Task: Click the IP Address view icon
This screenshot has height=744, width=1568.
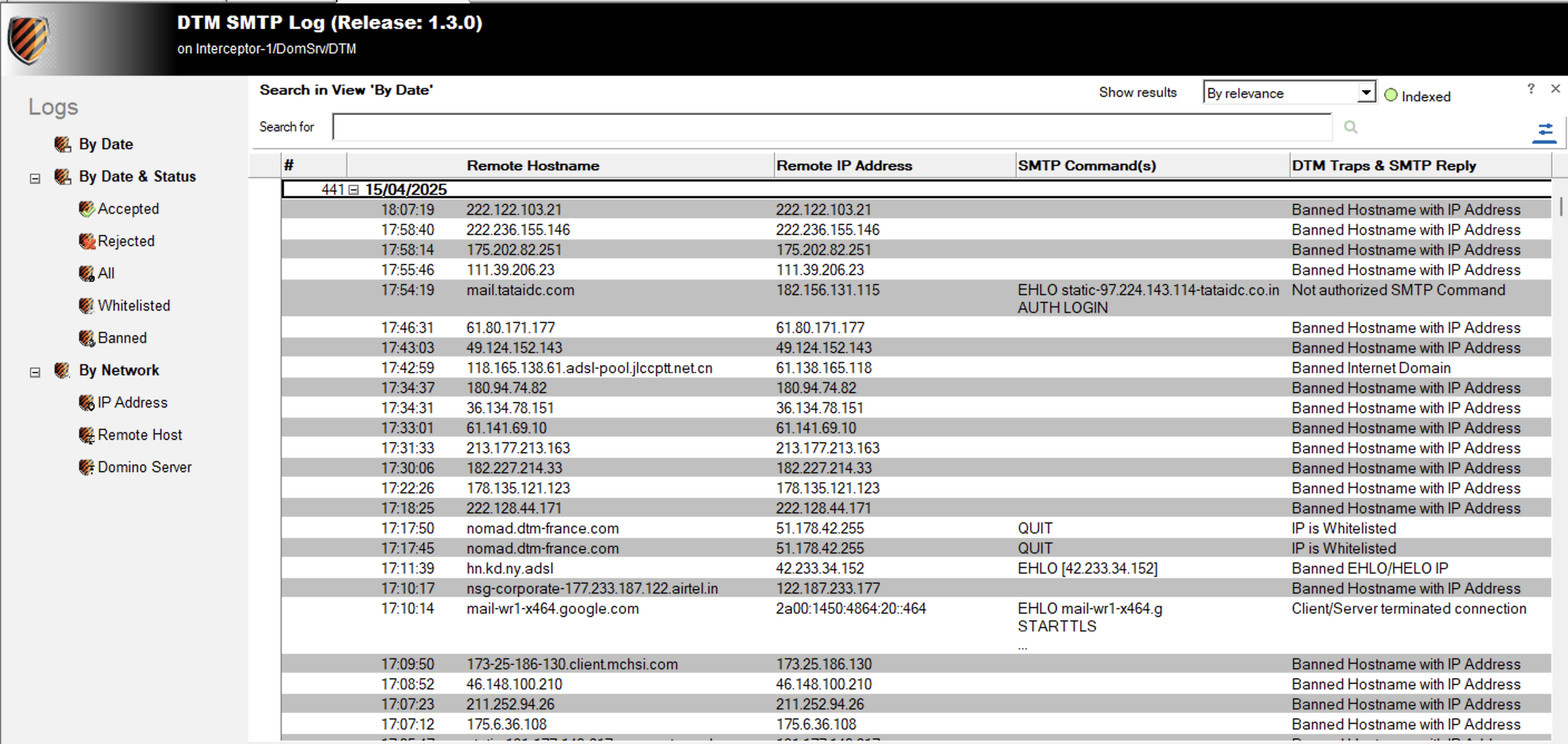Action: (86, 403)
